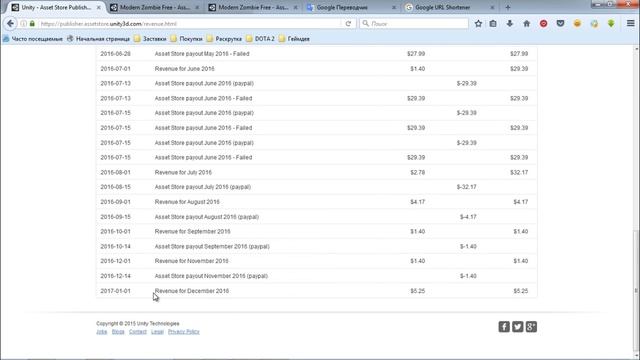Switch to first Modern Zombie Free tab
This screenshot has height=360, width=640.
click(x=155, y=7)
